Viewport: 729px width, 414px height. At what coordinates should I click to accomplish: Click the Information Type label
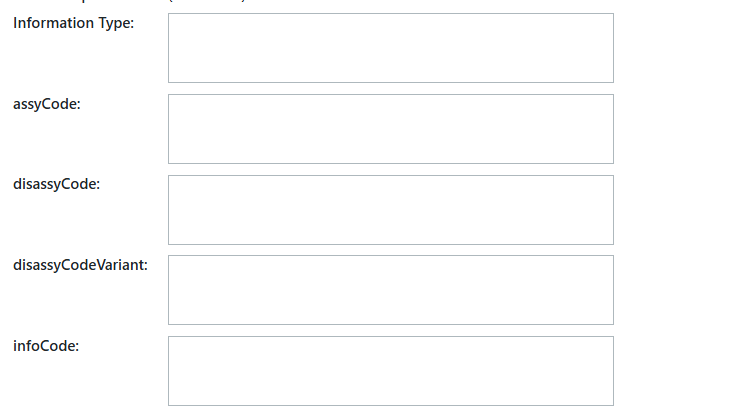(x=73, y=23)
